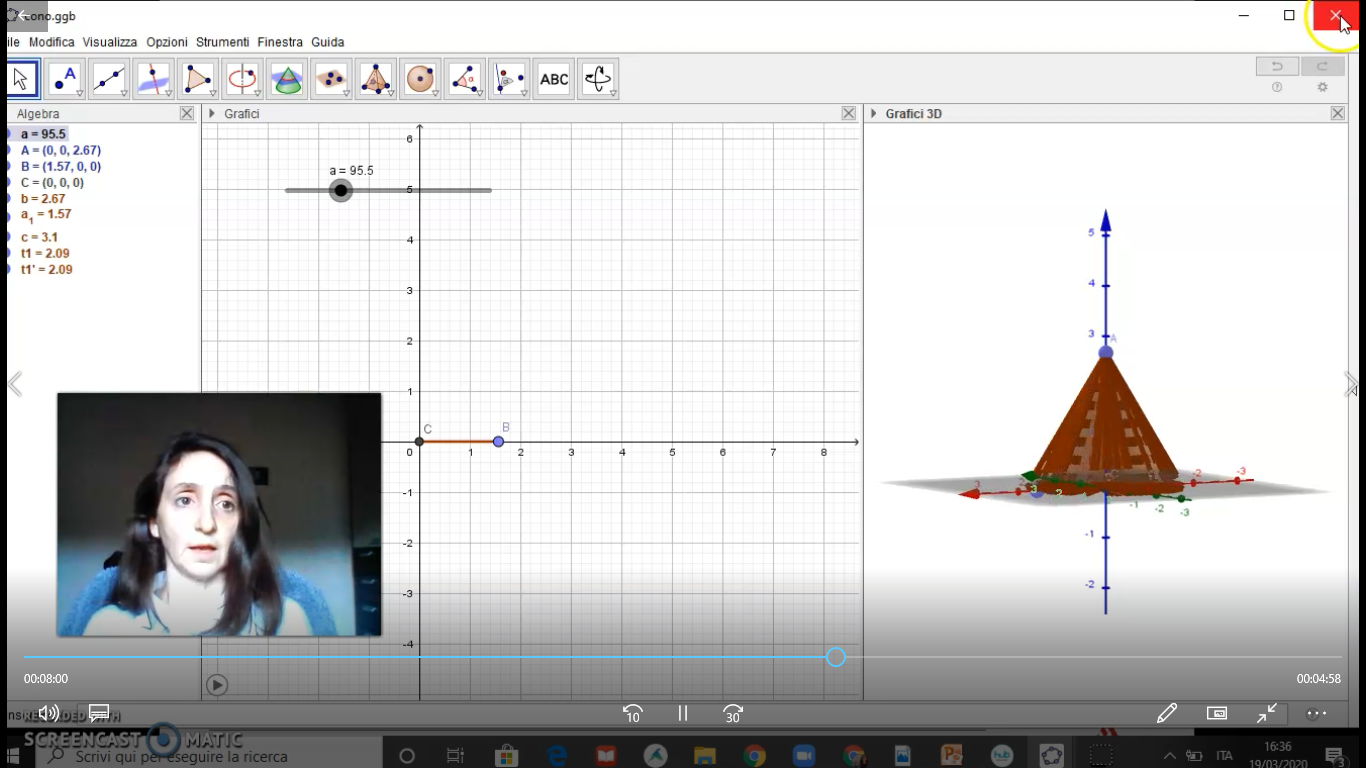
Task: Click the slider a = 95.5 handle
Action: click(341, 190)
